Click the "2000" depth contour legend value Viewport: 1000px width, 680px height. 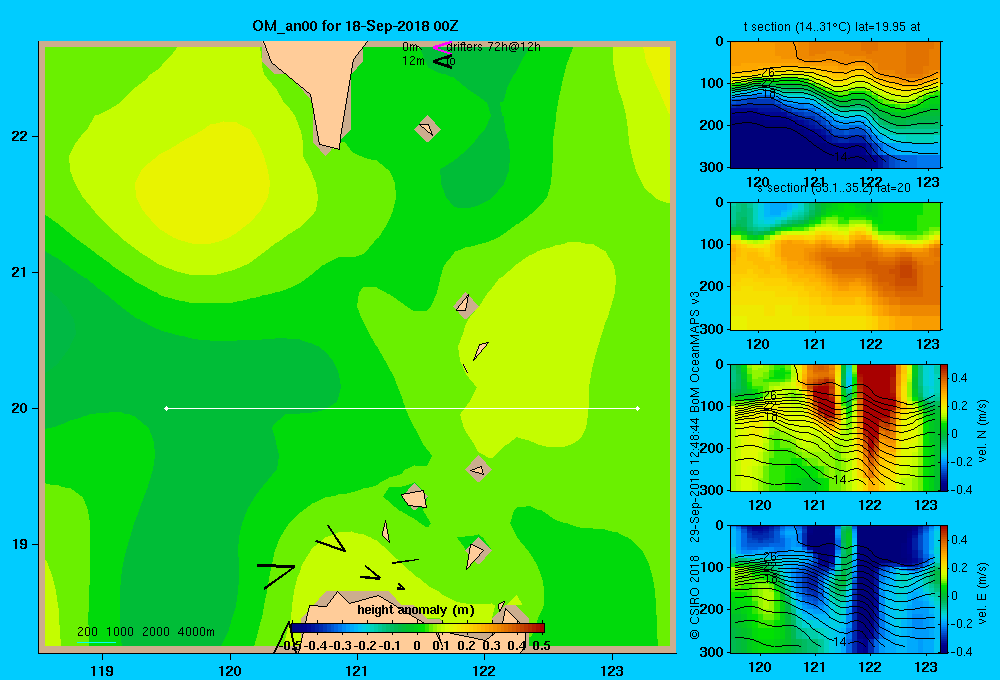[156, 632]
